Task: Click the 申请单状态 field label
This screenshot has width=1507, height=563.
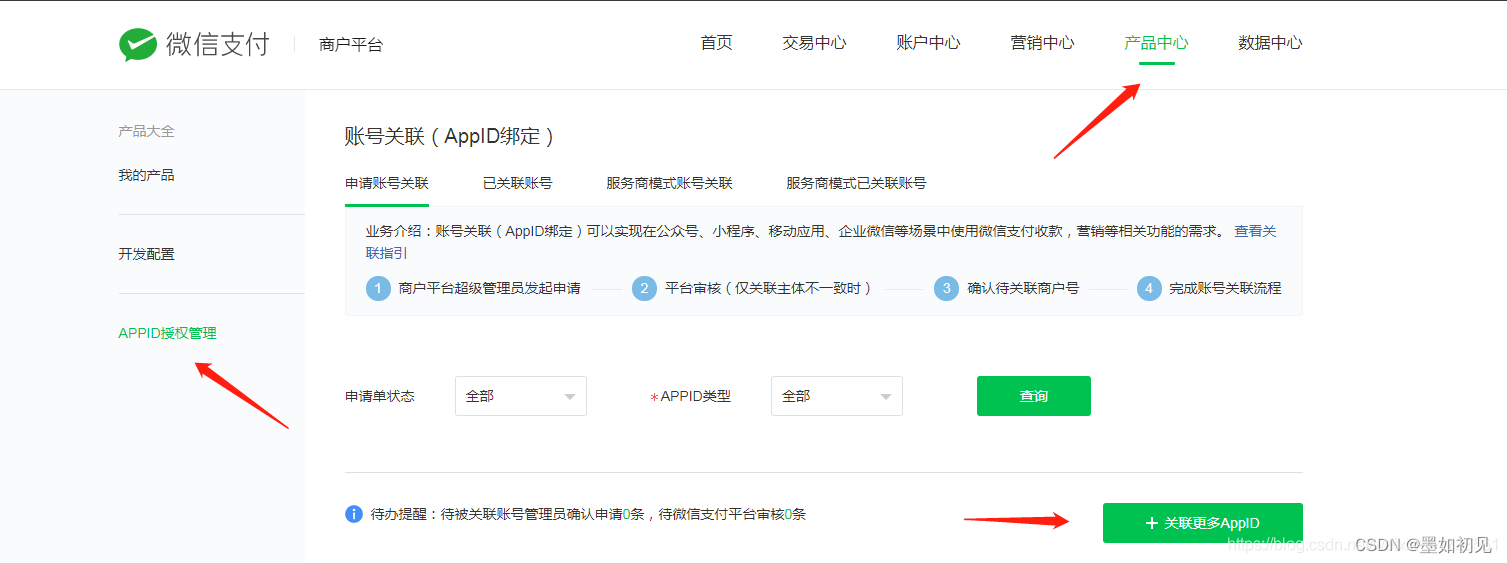Action: tap(380, 396)
